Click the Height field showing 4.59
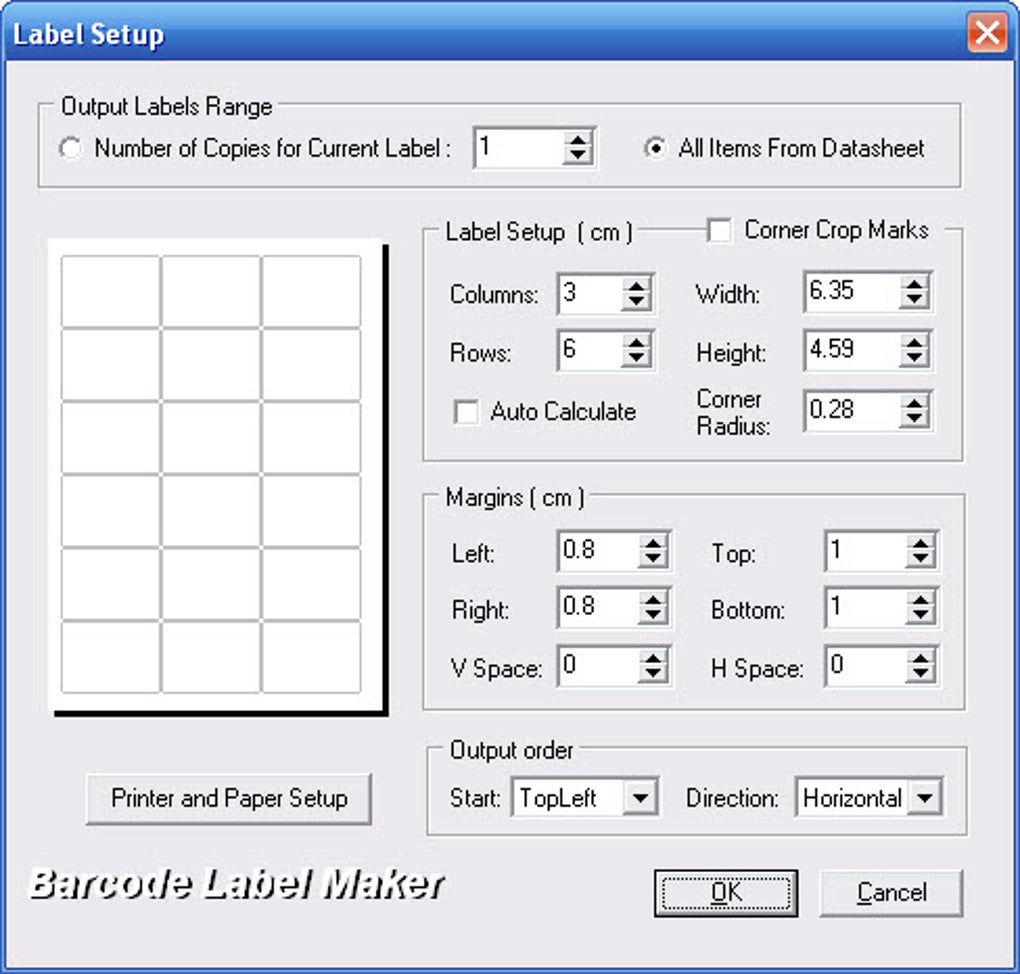This screenshot has height=974, width=1020. click(853, 350)
